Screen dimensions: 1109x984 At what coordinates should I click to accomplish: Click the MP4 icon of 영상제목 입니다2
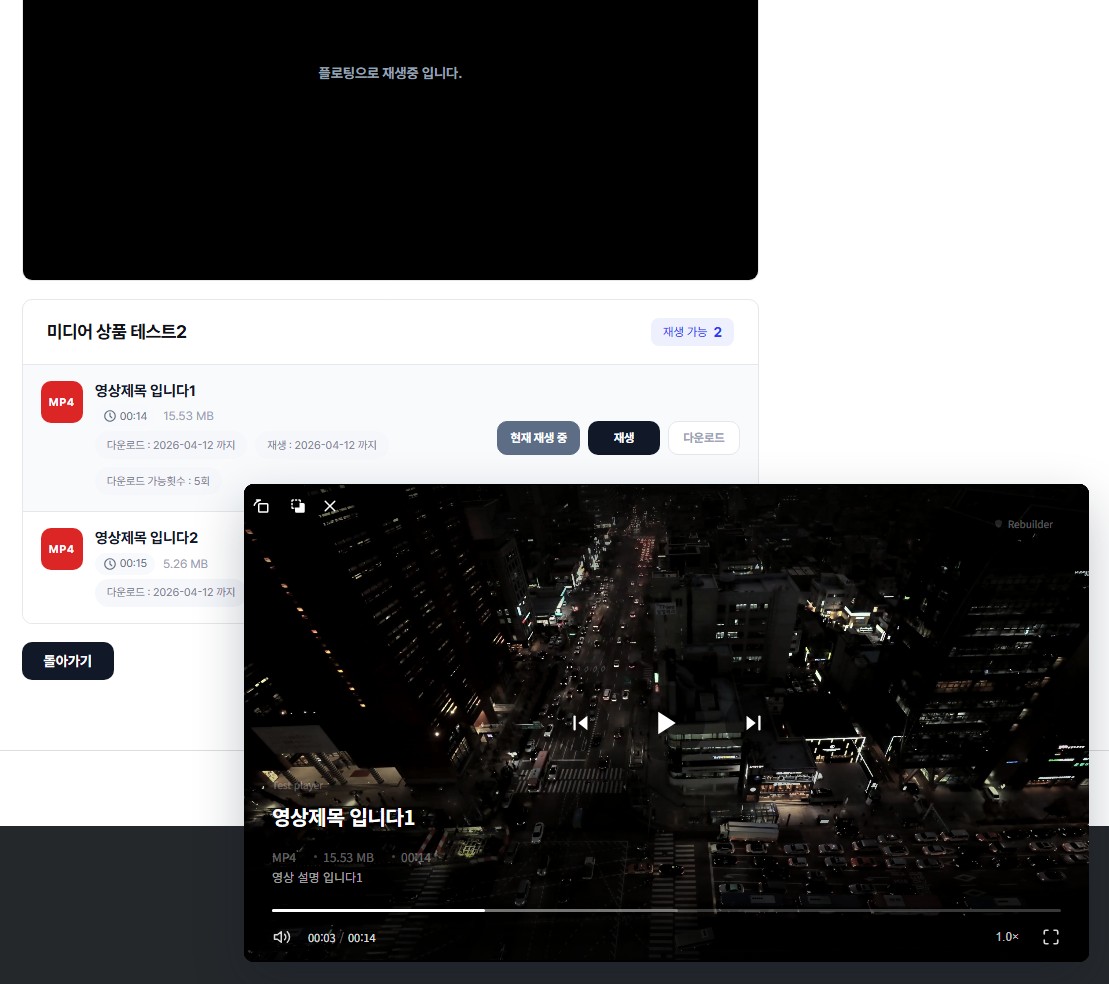62,549
